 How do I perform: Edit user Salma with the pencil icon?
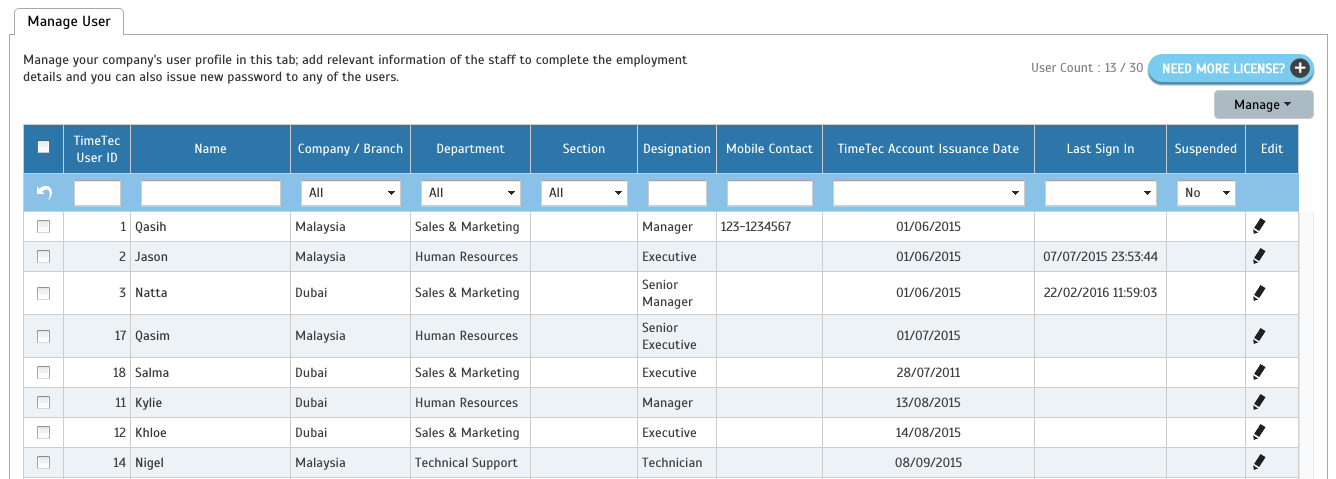tap(1259, 372)
